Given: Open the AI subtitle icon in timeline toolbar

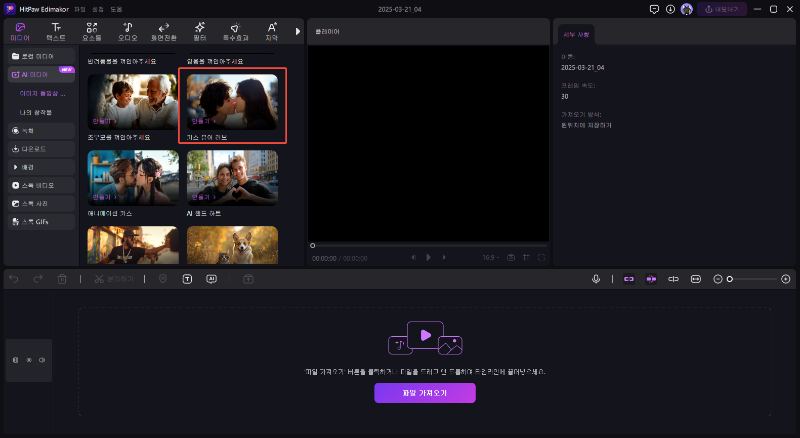Looking at the screenshot, I should (x=211, y=279).
